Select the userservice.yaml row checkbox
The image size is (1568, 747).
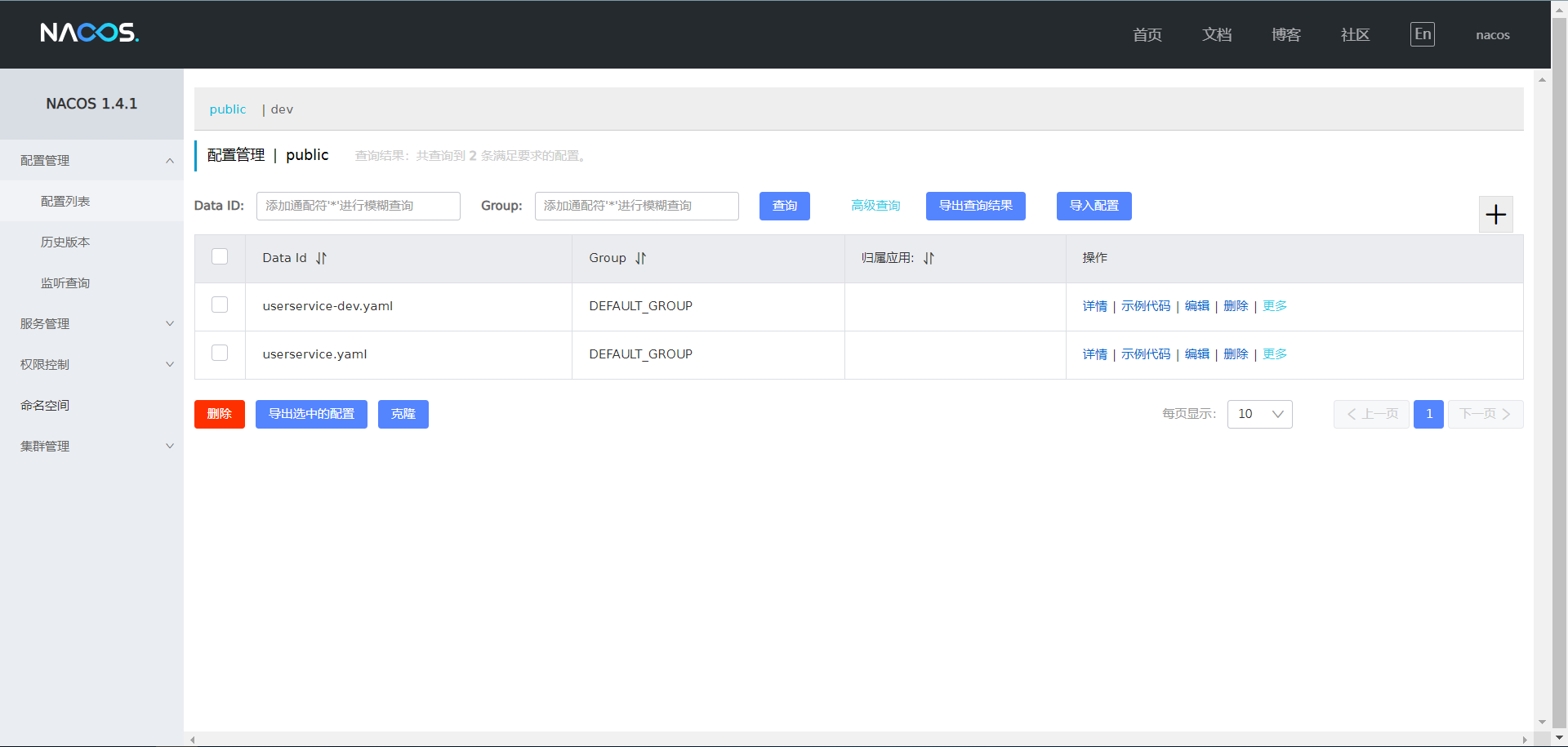[220, 353]
